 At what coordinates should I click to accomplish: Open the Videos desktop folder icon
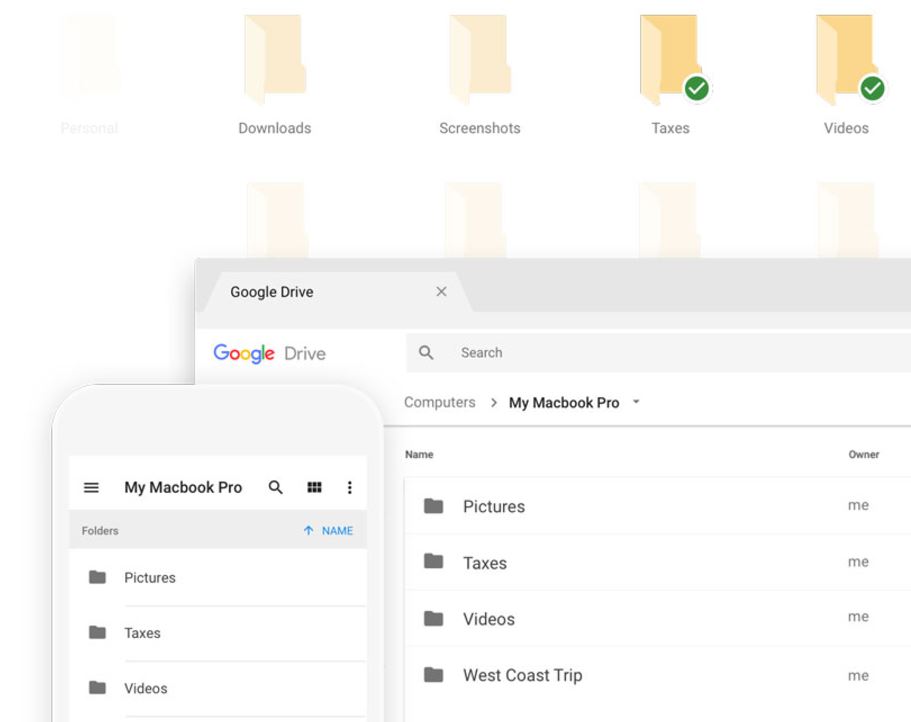coord(845,59)
